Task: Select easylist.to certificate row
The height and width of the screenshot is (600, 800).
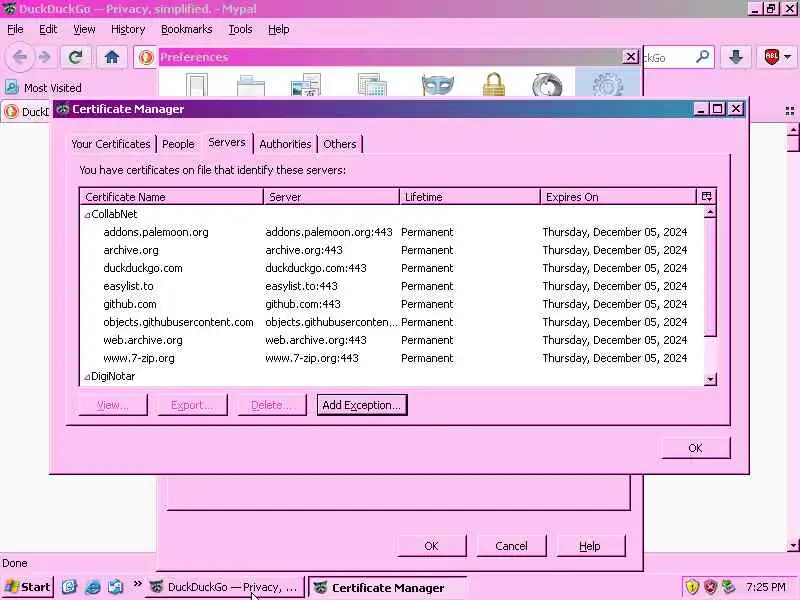Action: (x=392, y=286)
